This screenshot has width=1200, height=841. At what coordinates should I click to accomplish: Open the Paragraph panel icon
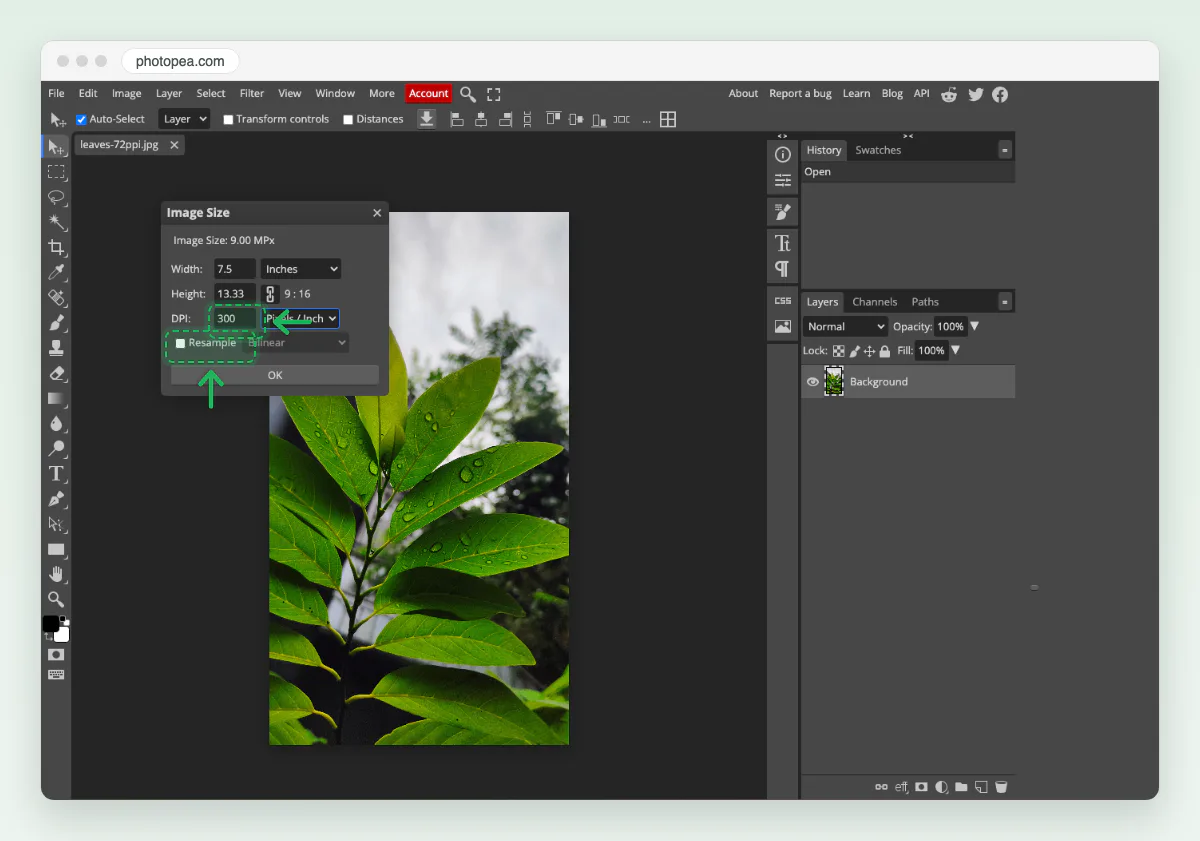click(x=782, y=268)
